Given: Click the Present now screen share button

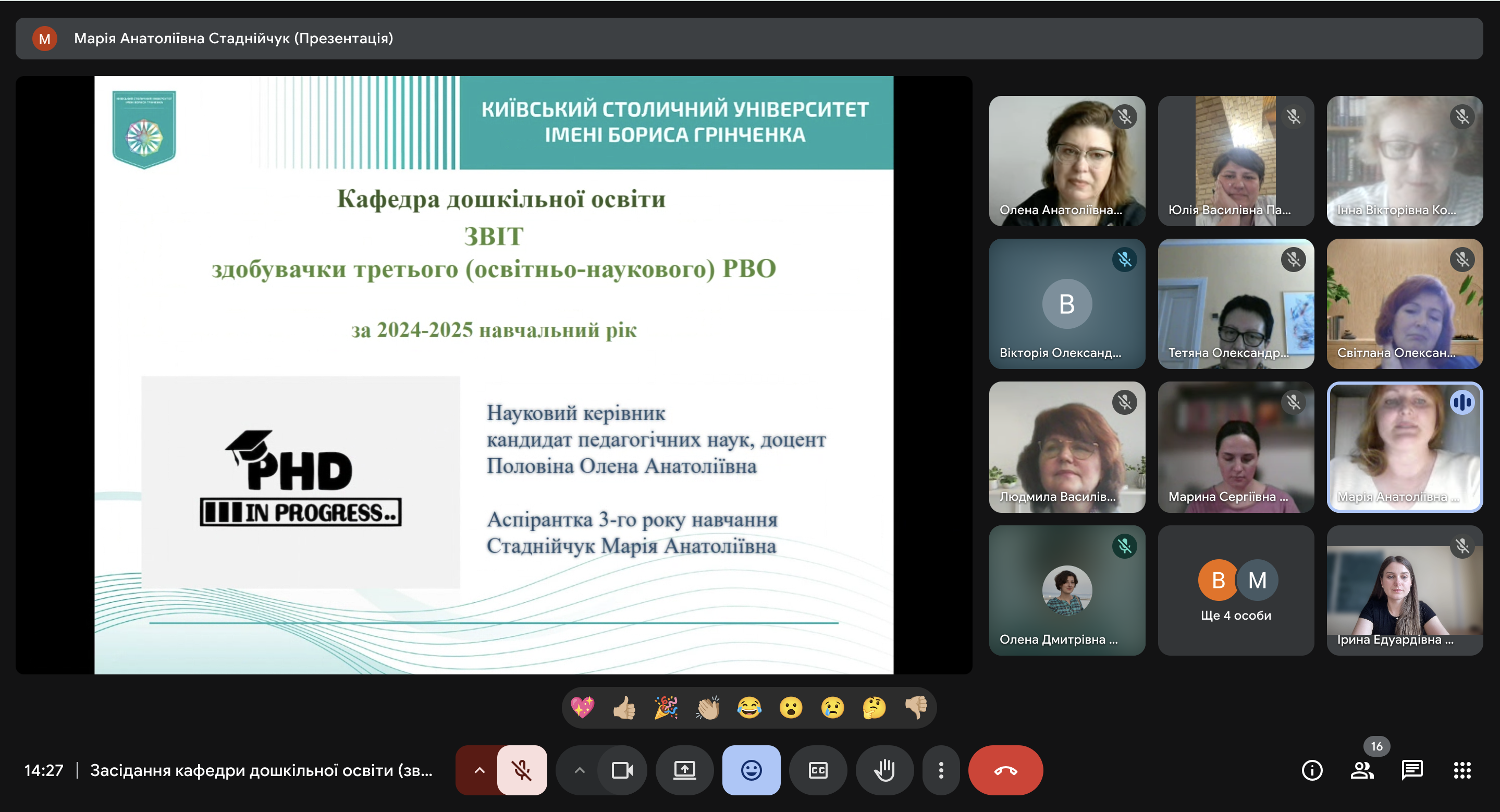Looking at the screenshot, I should [x=685, y=770].
